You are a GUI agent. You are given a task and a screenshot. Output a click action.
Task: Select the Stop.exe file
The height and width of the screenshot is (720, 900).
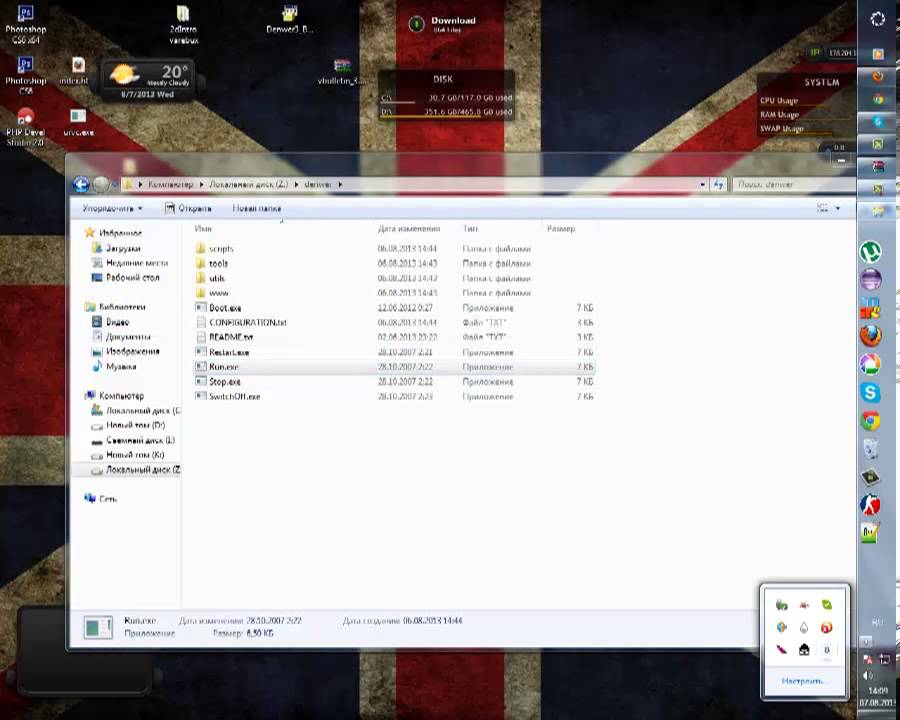point(394,381)
